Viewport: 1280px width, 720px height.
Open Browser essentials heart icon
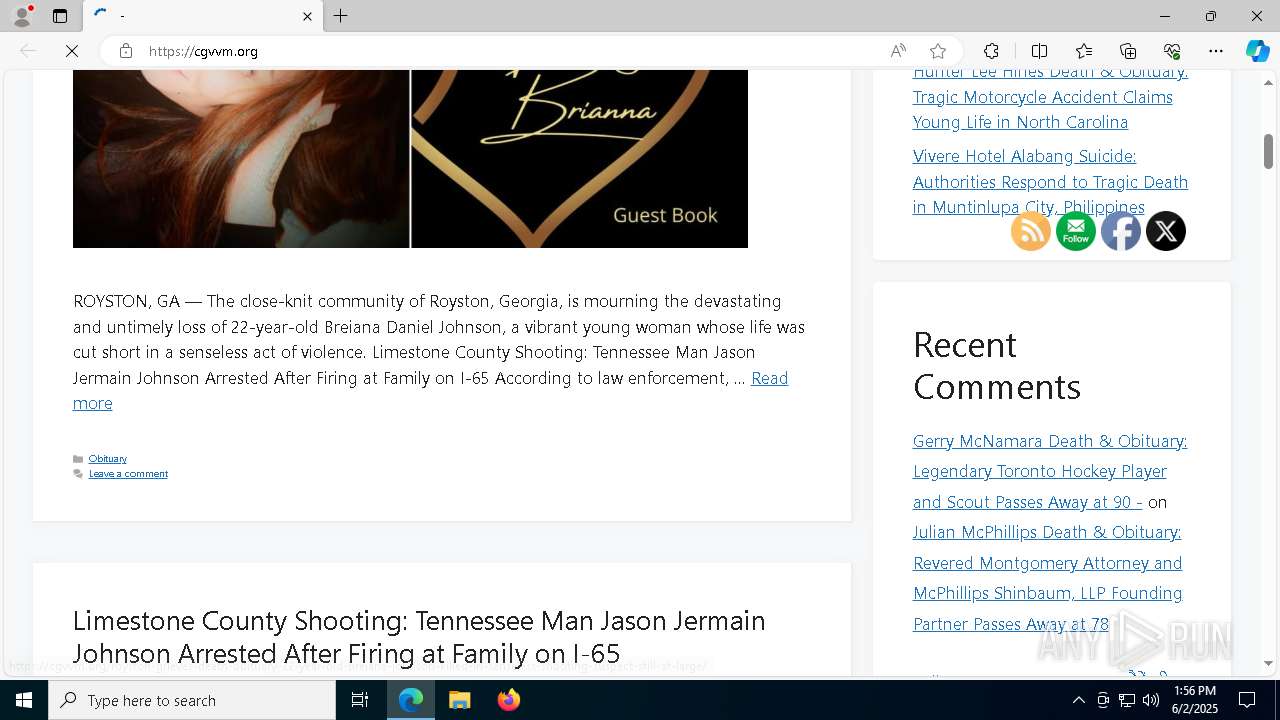1172,51
